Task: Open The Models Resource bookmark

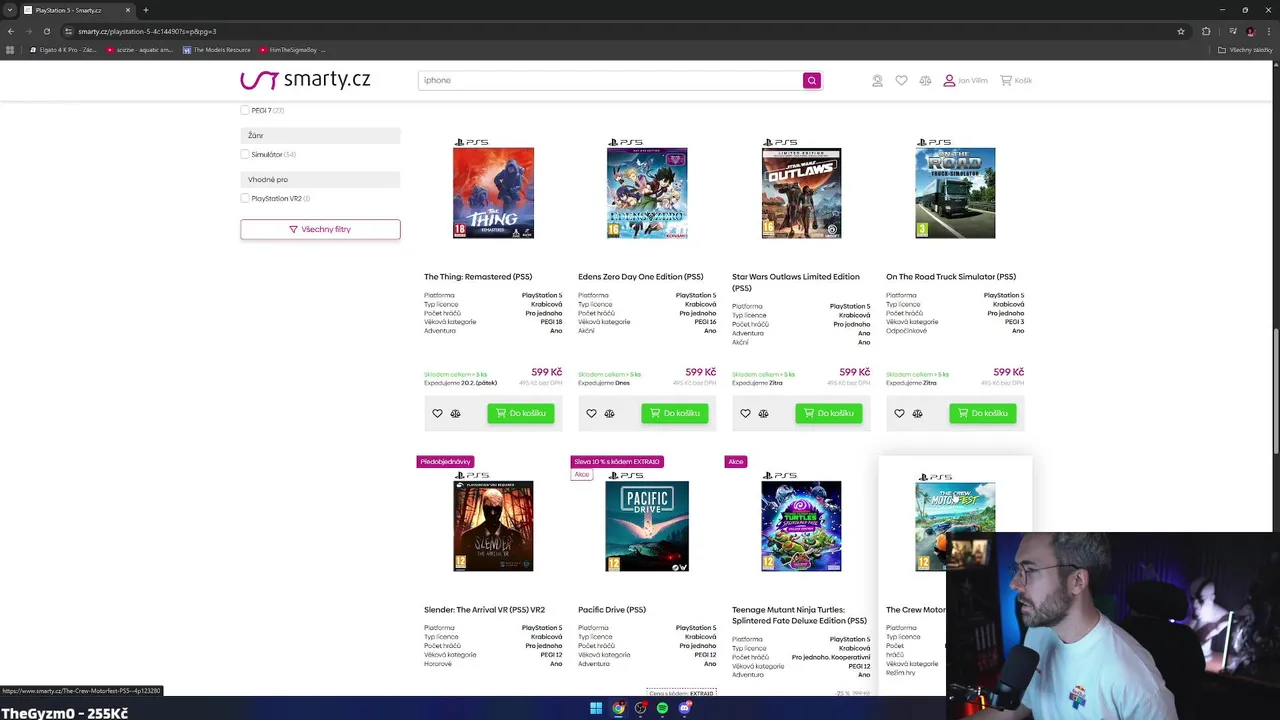Action: pos(217,49)
